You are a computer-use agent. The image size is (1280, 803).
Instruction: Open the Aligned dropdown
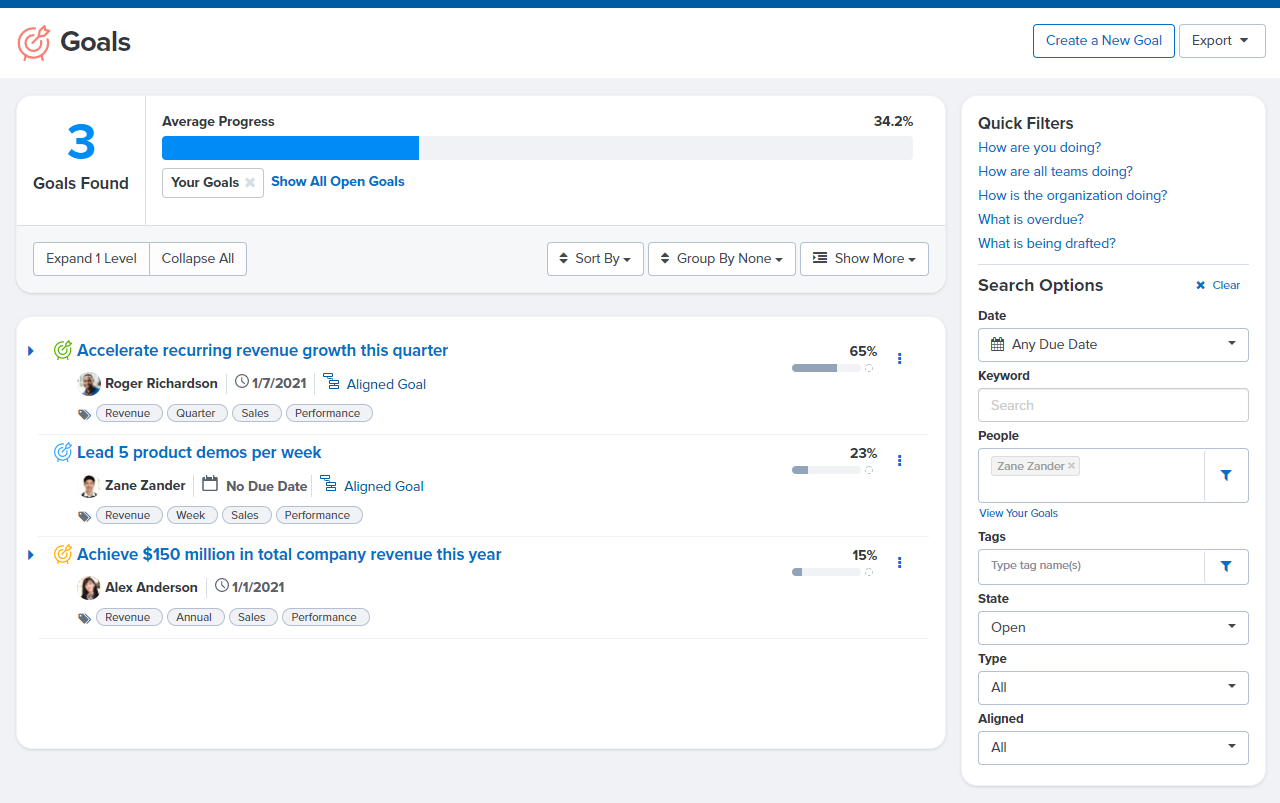[x=1113, y=748]
